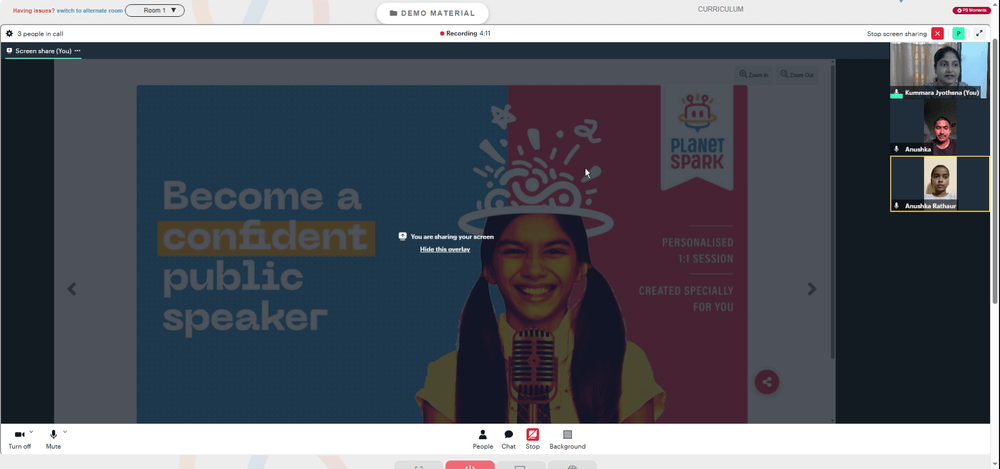This screenshot has width=1000, height=469.
Task: Open the Room 1 dropdown
Action: point(155,10)
